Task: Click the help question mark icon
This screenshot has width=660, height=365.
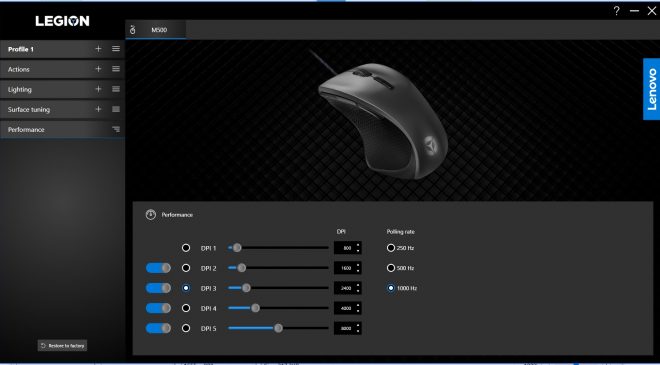Action: (616, 11)
